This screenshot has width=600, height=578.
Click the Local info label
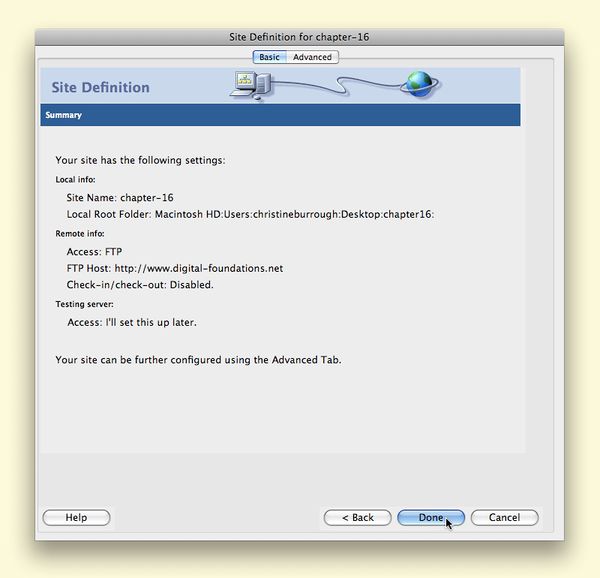tap(76, 179)
